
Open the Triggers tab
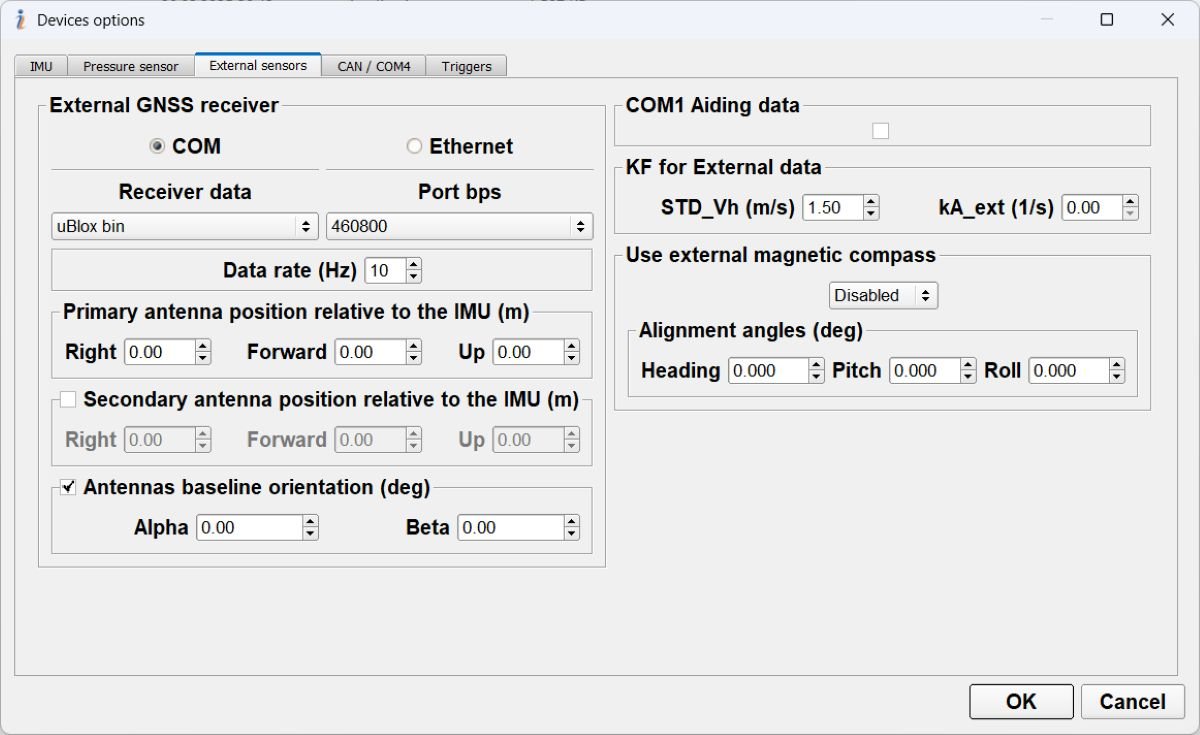click(466, 65)
